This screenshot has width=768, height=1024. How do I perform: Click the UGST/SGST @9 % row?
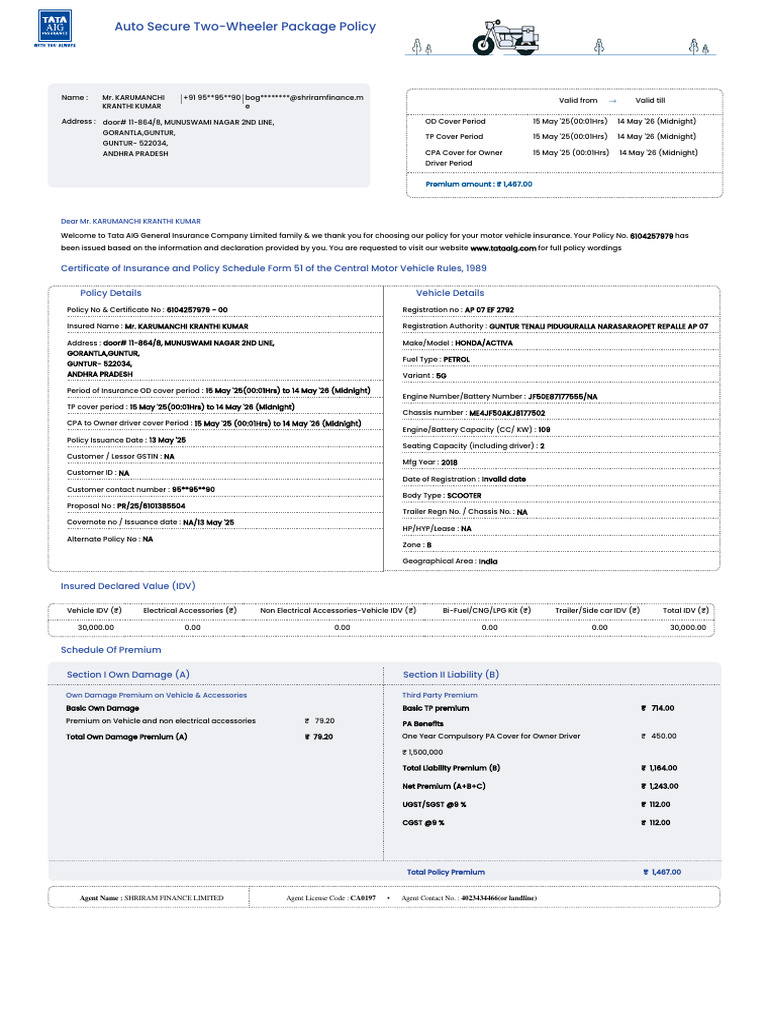[536, 805]
